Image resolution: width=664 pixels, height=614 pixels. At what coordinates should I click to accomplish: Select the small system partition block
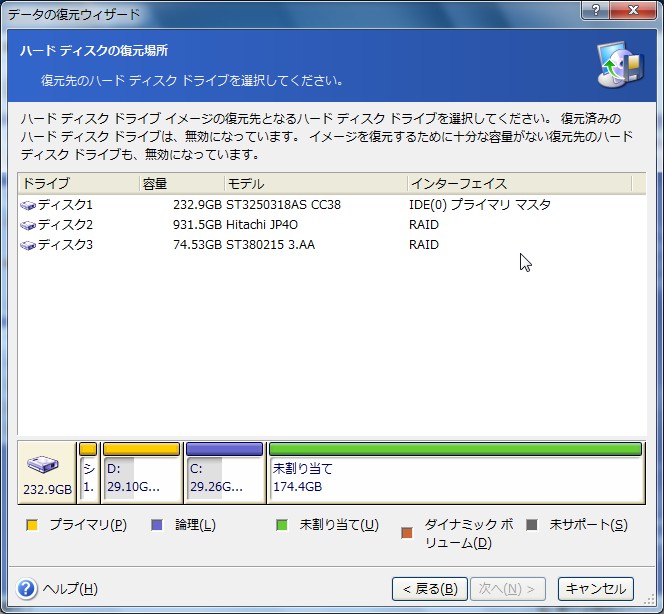coord(88,473)
